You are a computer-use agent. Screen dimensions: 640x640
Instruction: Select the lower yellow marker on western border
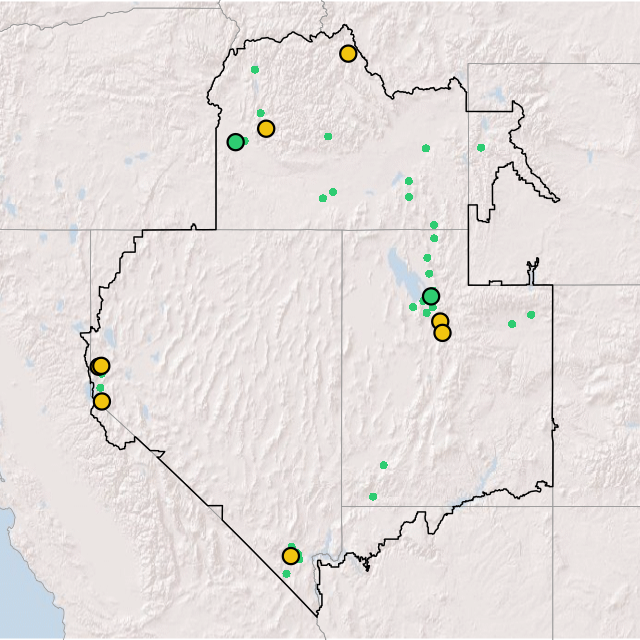pos(101,402)
